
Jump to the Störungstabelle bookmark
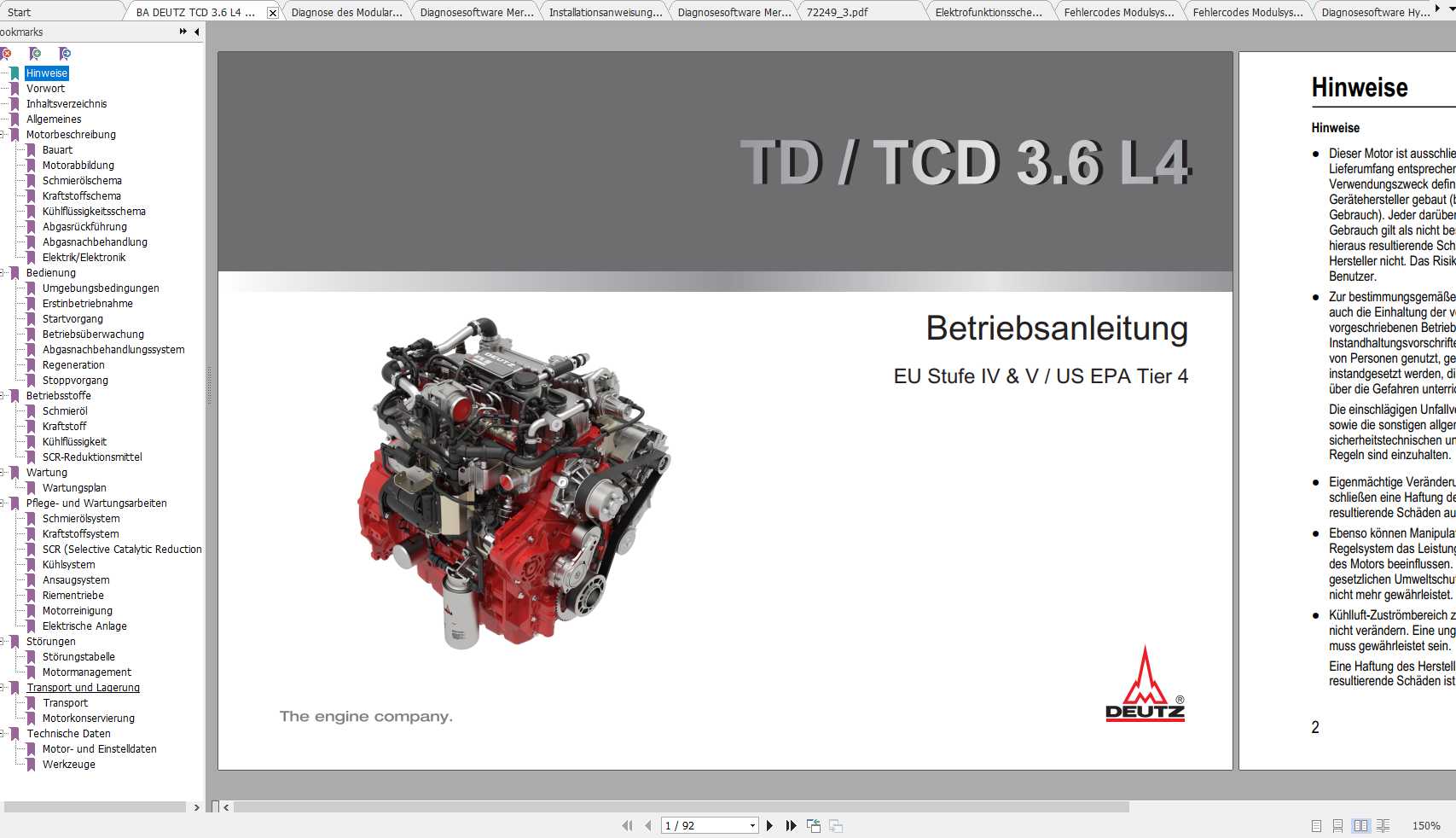tap(78, 657)
